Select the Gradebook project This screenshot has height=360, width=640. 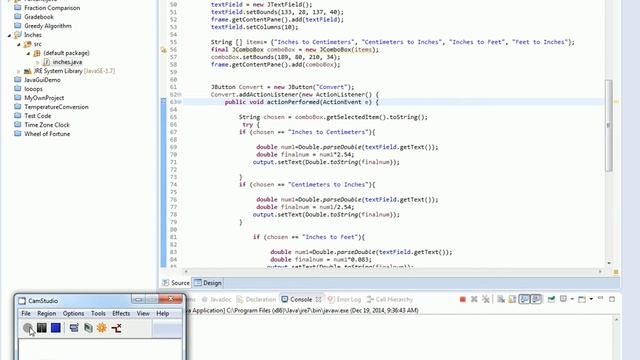coord(39,17)
